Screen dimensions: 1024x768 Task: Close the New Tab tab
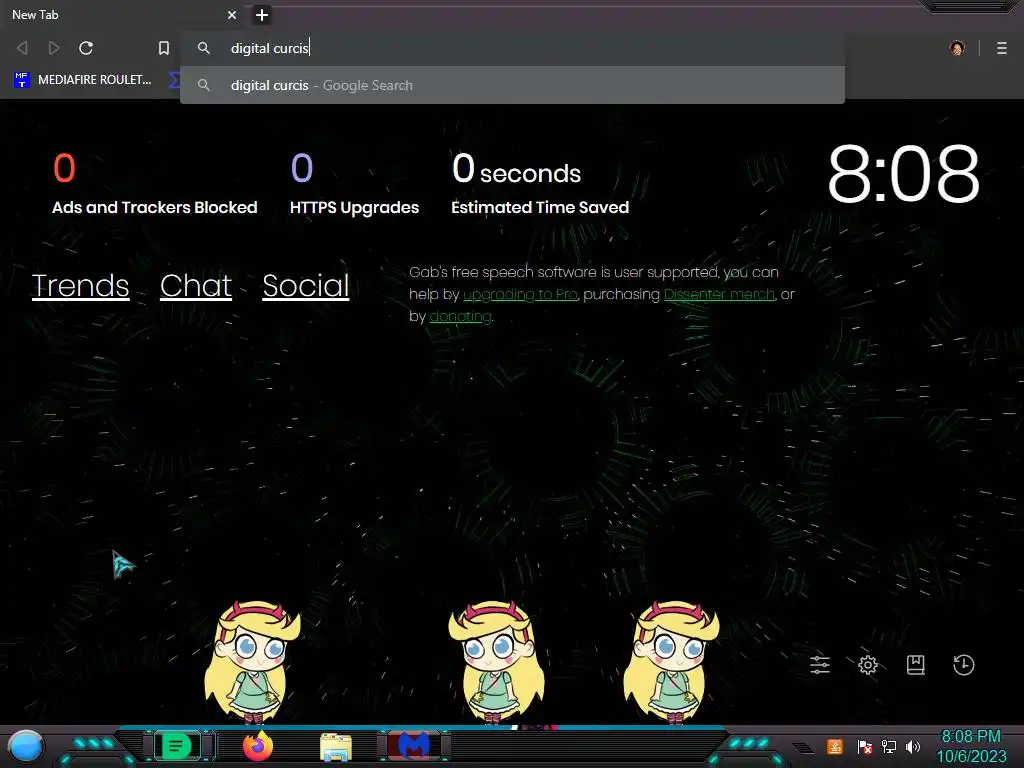click(x=232, y=14)
